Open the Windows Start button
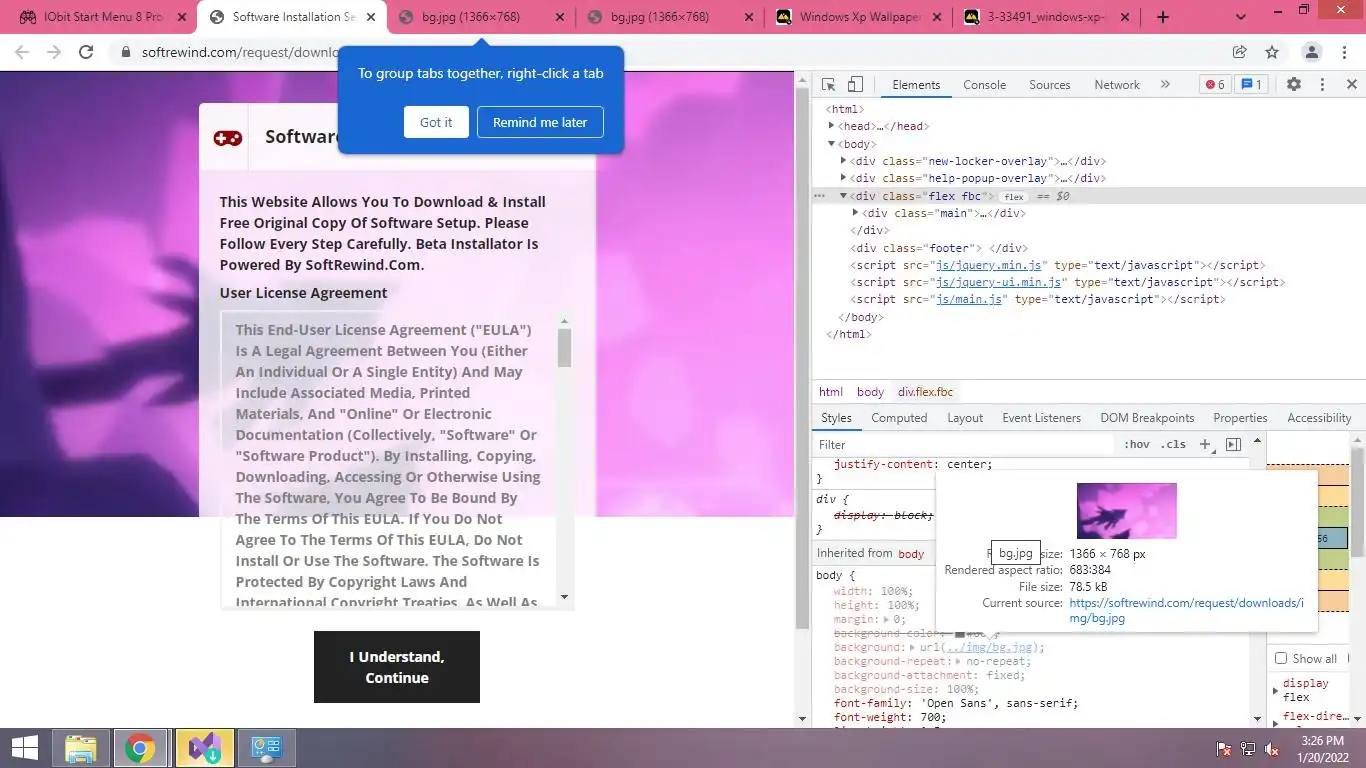The height and width of the screenshot is (768, 1366). 25,748
